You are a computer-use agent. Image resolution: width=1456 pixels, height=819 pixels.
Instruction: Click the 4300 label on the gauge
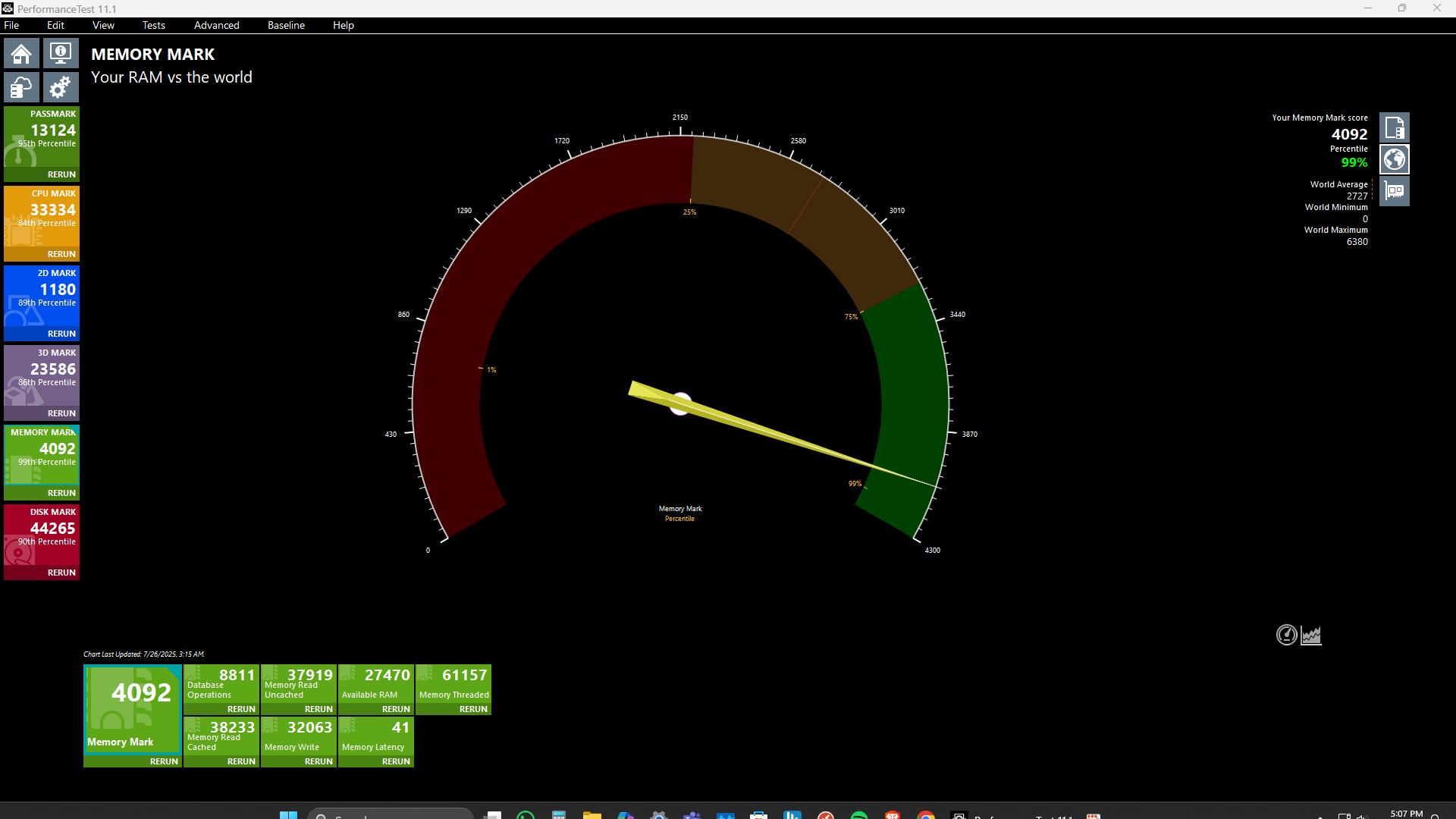click(932, 551)
